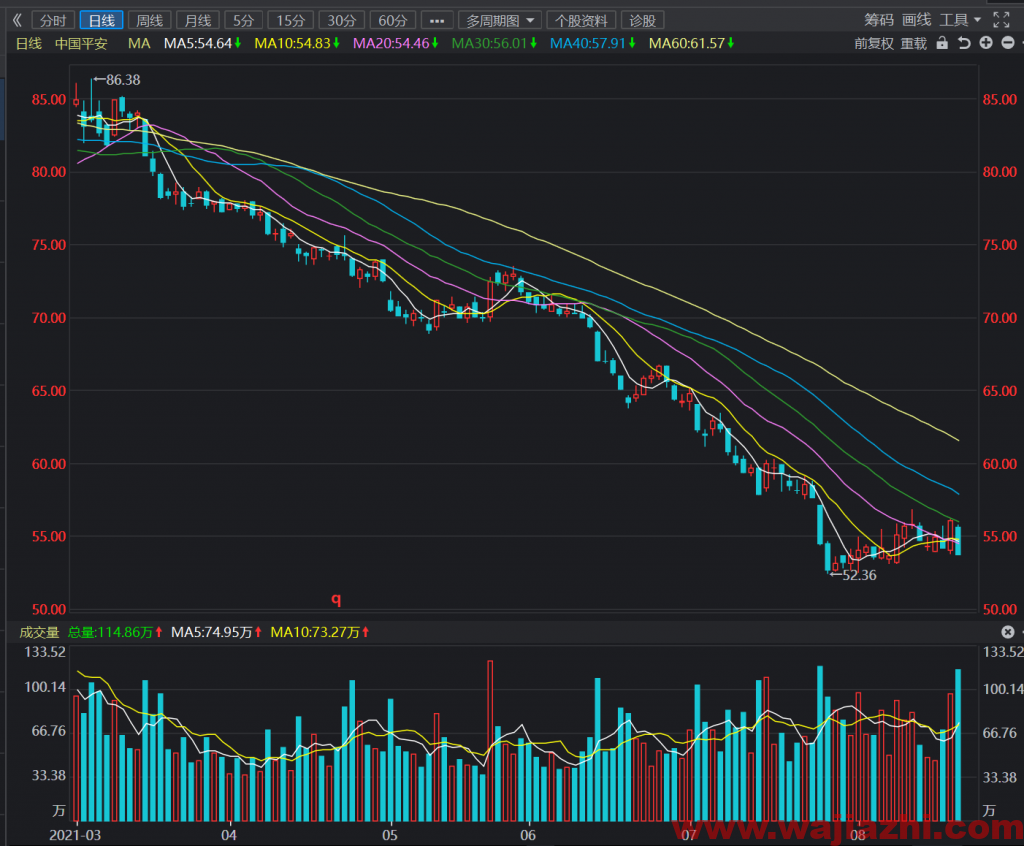Image resolution: width=1024 pixels, height=846 pixels.
Task: Choose the 60分 period tab
Action: pyautogui.click(x=392, y=20)
